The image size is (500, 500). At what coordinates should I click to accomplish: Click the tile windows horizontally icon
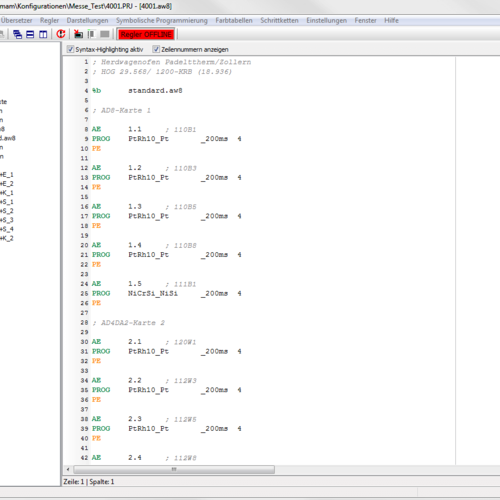30,34
